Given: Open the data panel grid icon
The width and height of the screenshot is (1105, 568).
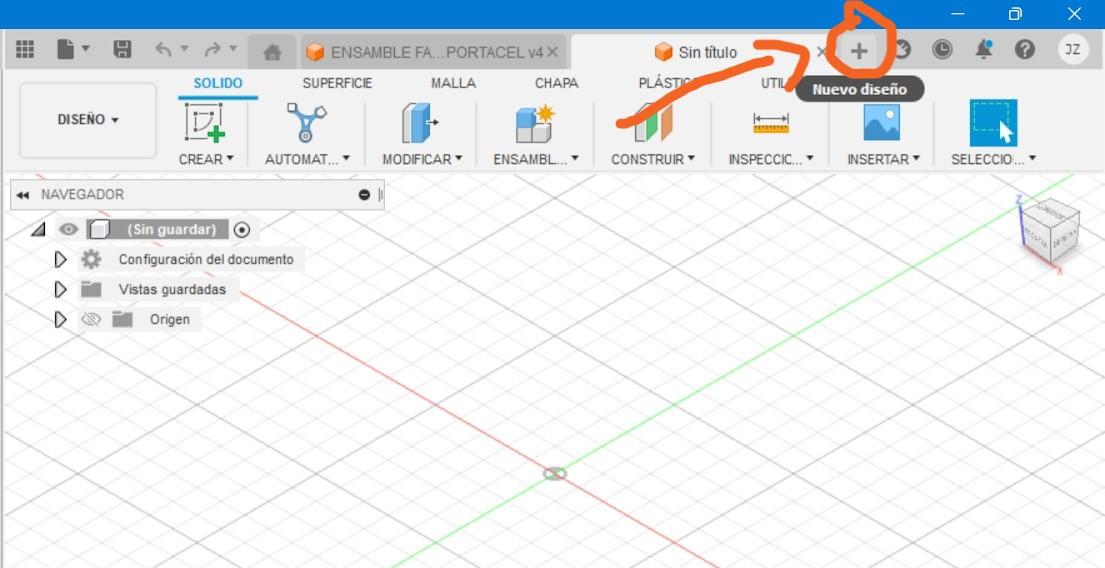Looking at the screenshot, I should 25,49.
